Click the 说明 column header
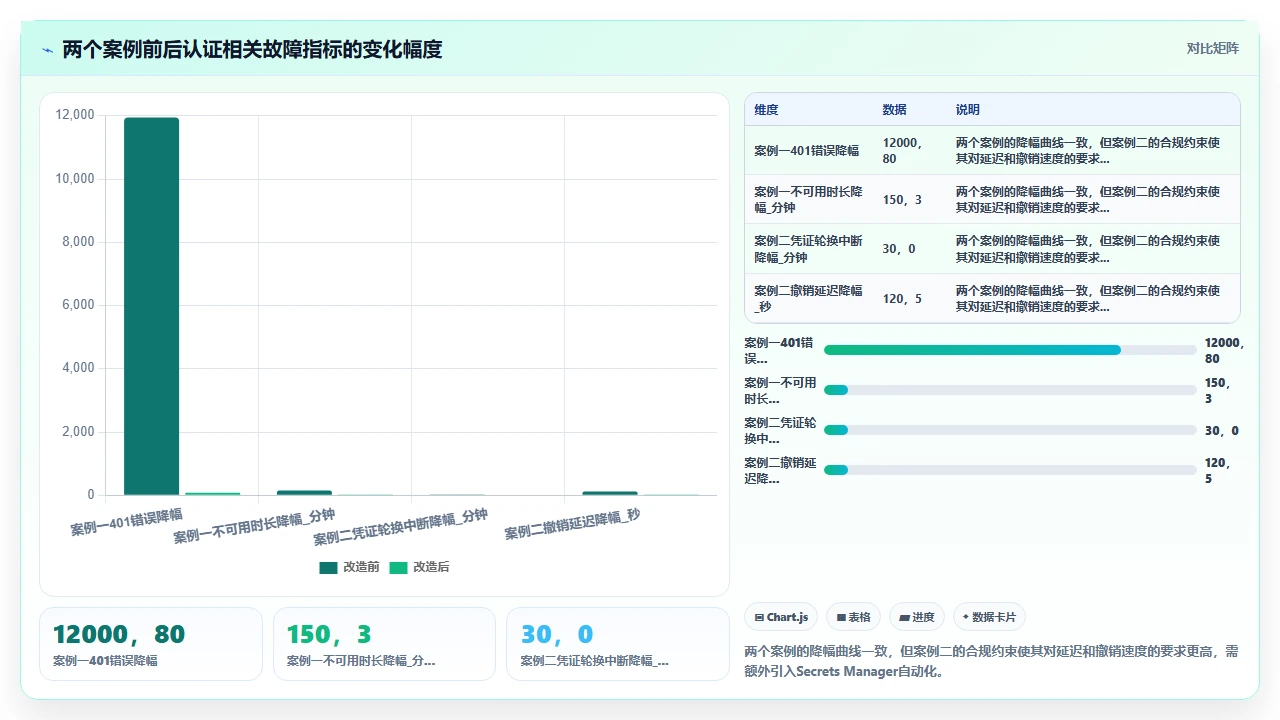Image resolution: width=1280 pixels, height=720 pixels. point(968,109)
